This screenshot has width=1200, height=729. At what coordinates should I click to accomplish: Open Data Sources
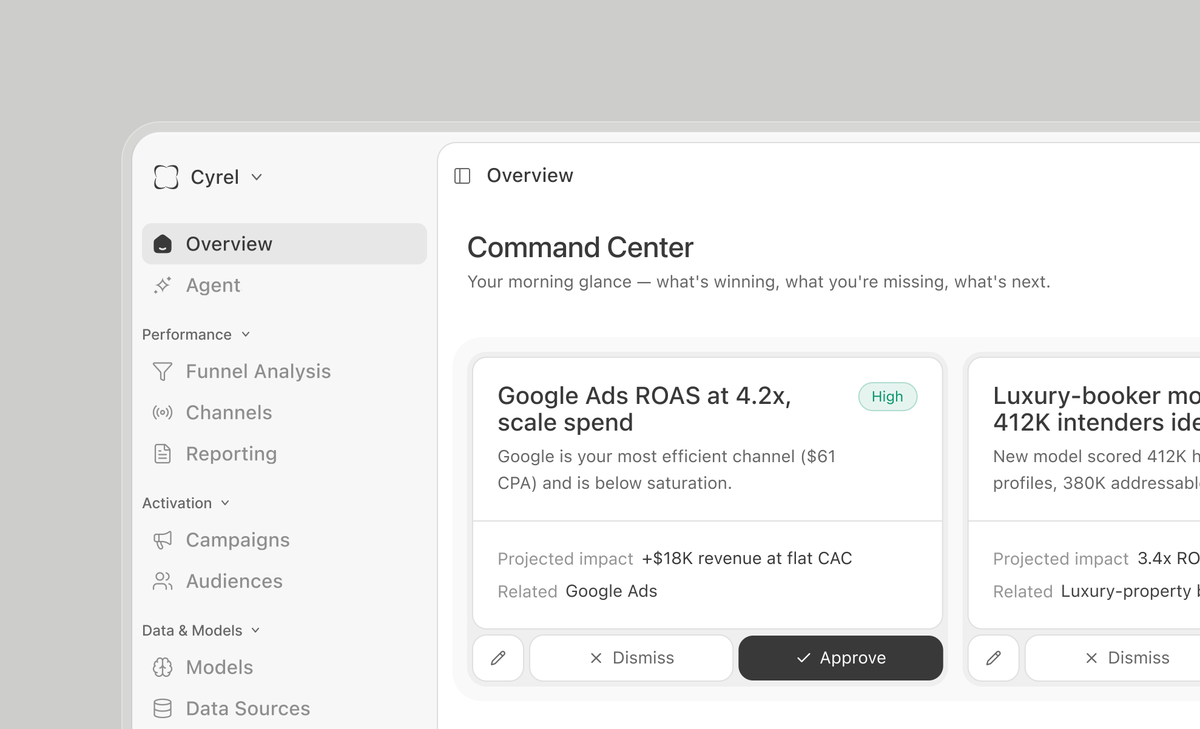284,708
